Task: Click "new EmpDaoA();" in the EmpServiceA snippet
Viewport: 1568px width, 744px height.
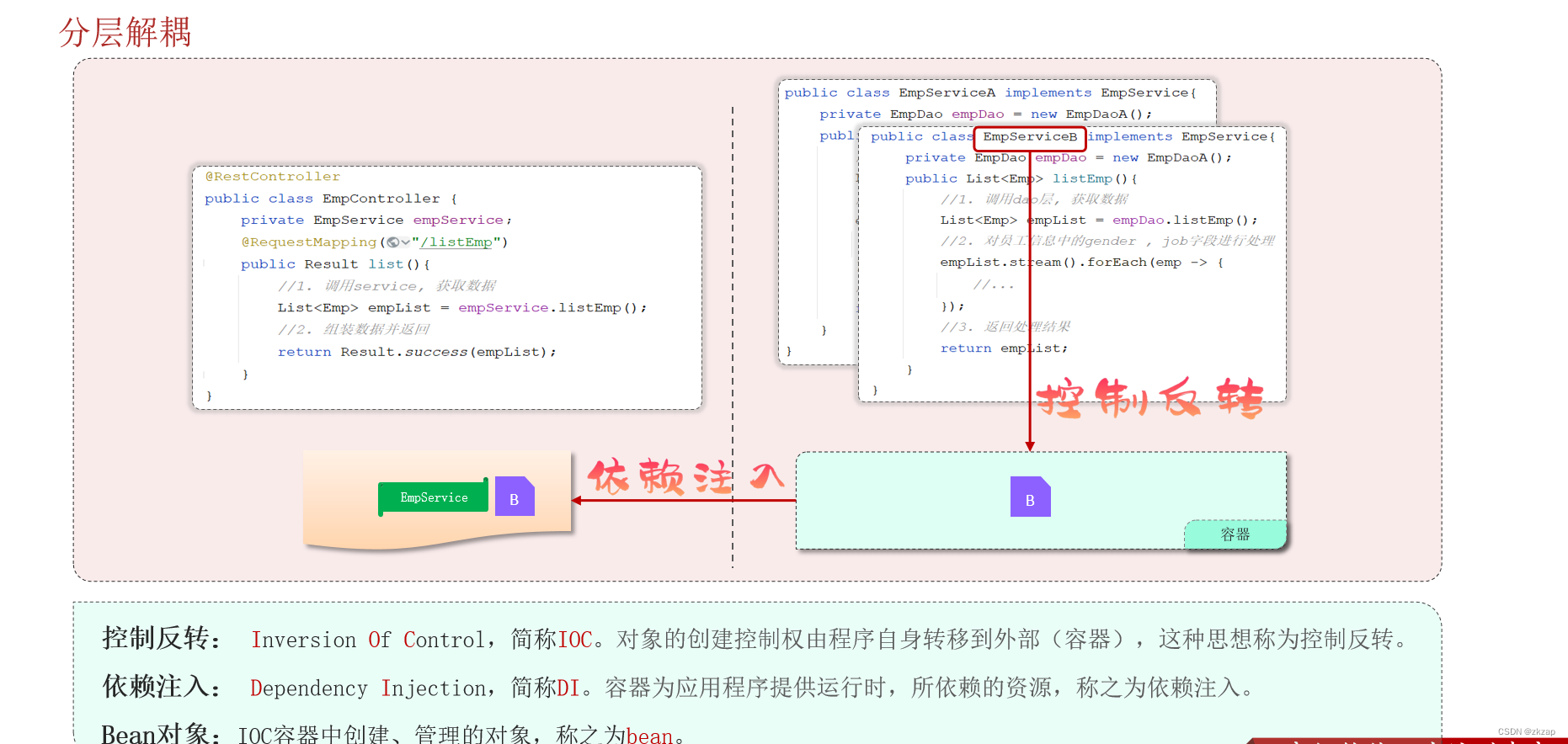Action: [x=1091, y=114]
